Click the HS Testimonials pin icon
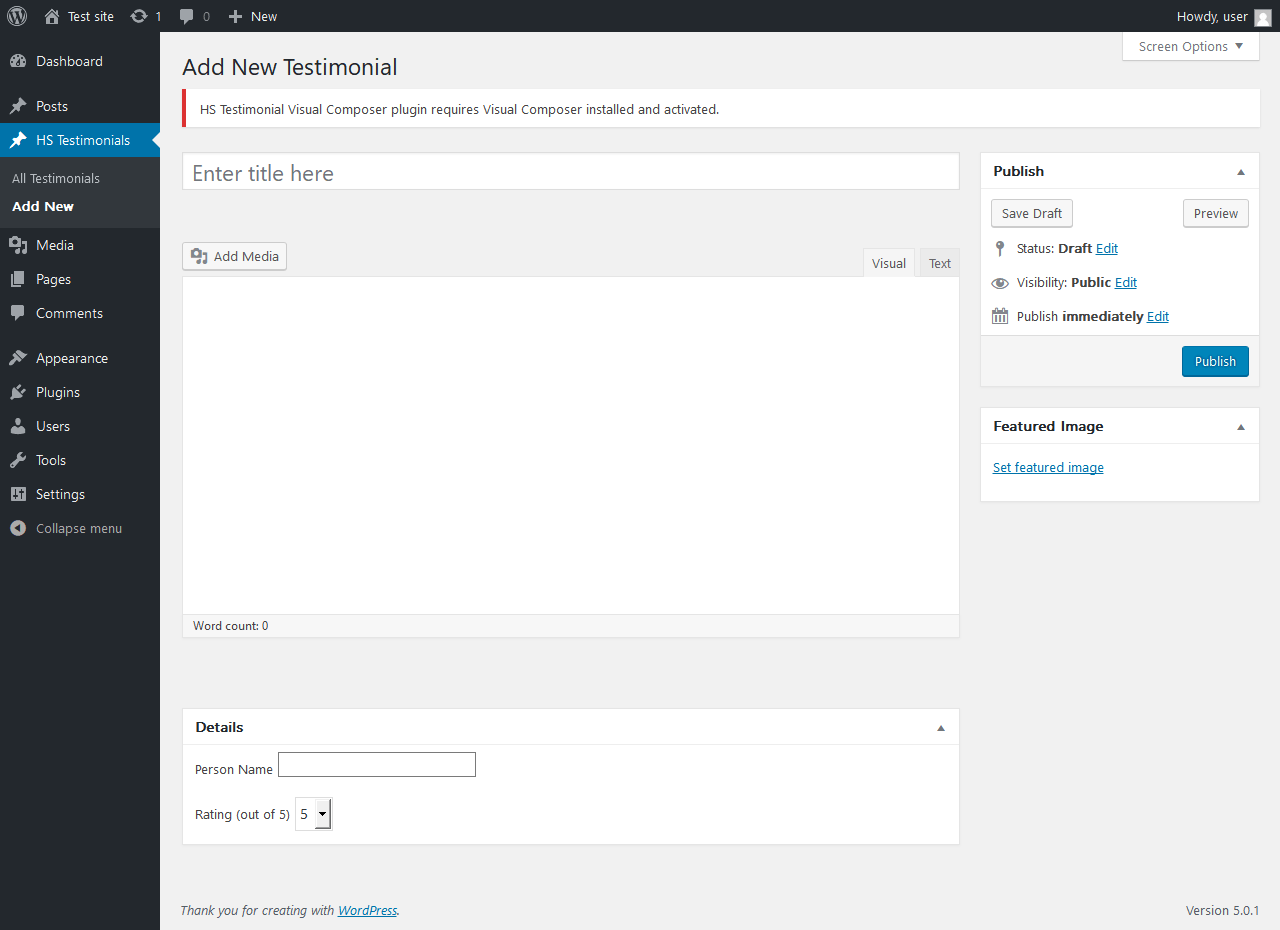 point(18,140)
